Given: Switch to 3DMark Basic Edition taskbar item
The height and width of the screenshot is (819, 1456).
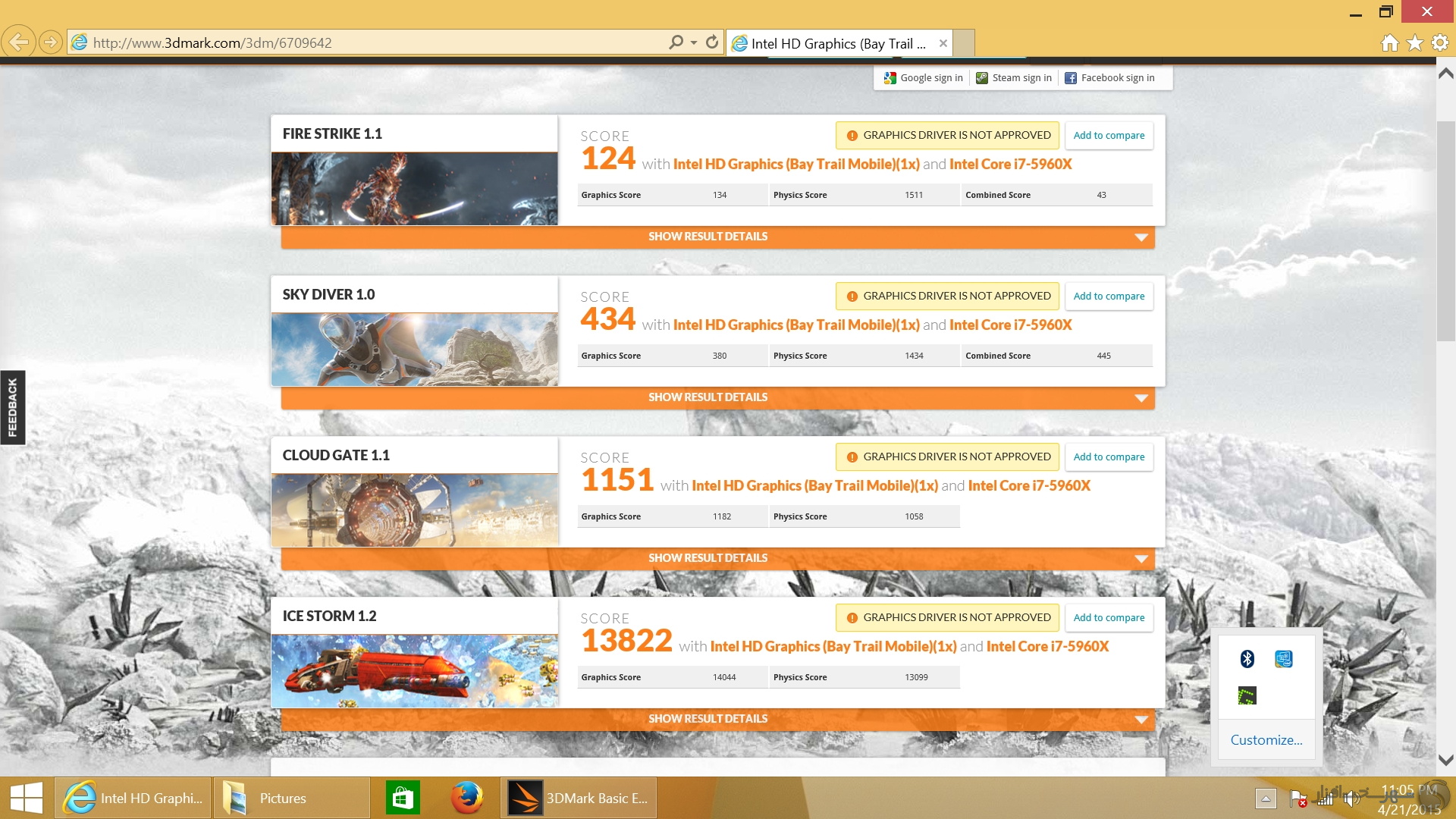Looking at the screenshot, I should [x=579, y=798].
